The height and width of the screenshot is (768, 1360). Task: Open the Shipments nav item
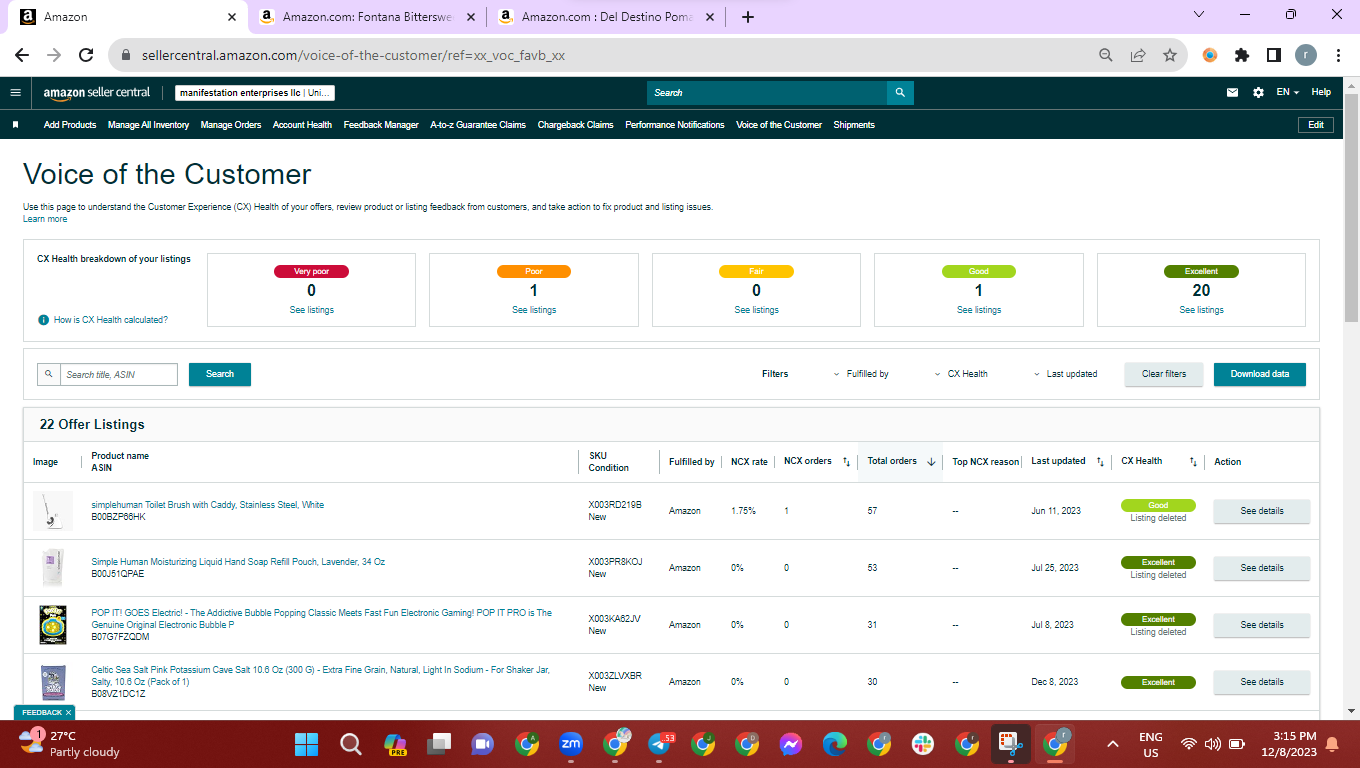[x=854, y=125]
